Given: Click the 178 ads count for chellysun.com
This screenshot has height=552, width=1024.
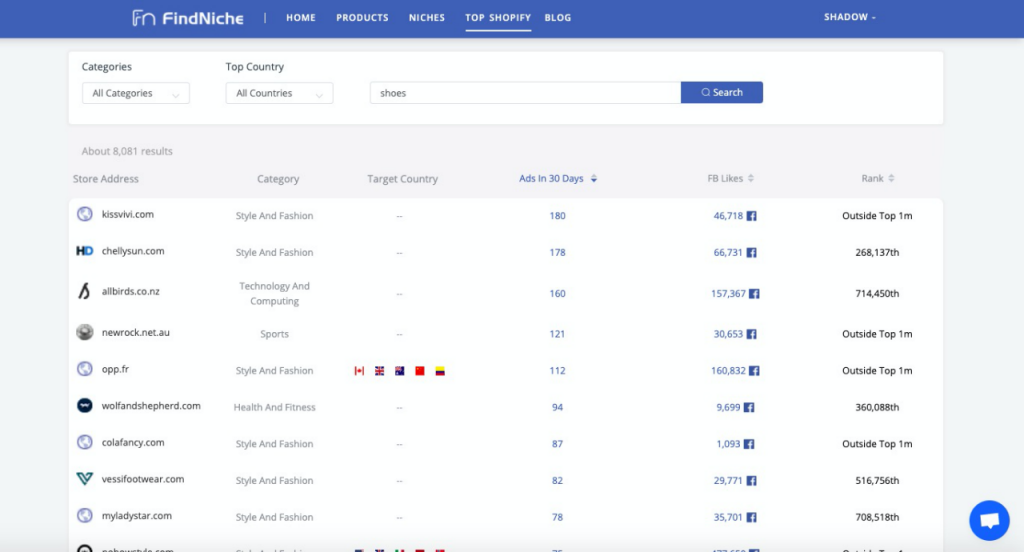Looking at the screenshot, I should pyautogui.click(x=557, y=252).
